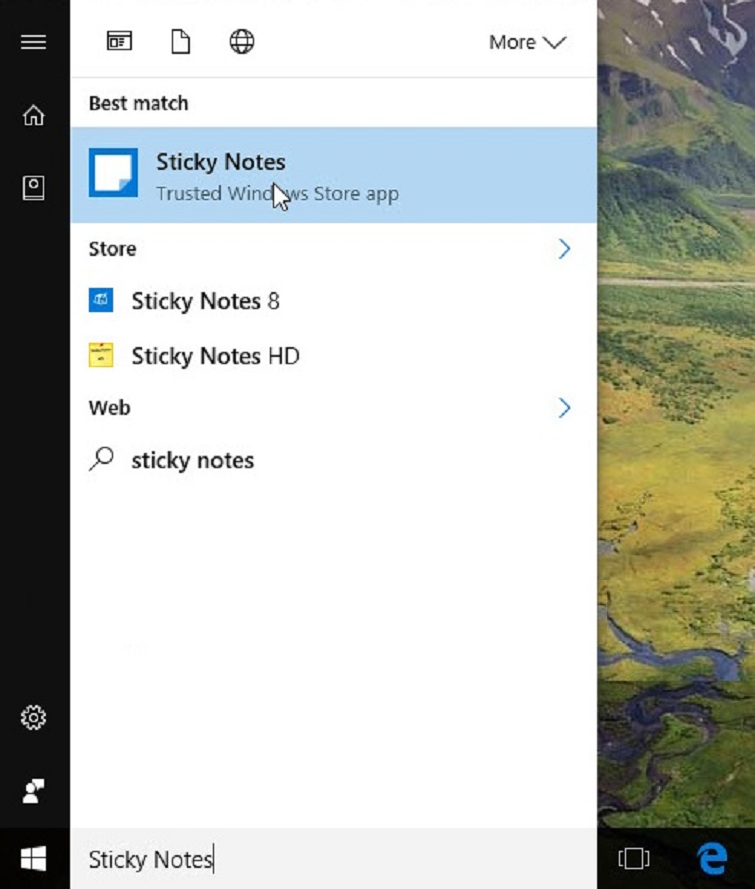Click the Feedback icon in the sidebar
This screenshot has width=755, height=889.
click(34, 791)
